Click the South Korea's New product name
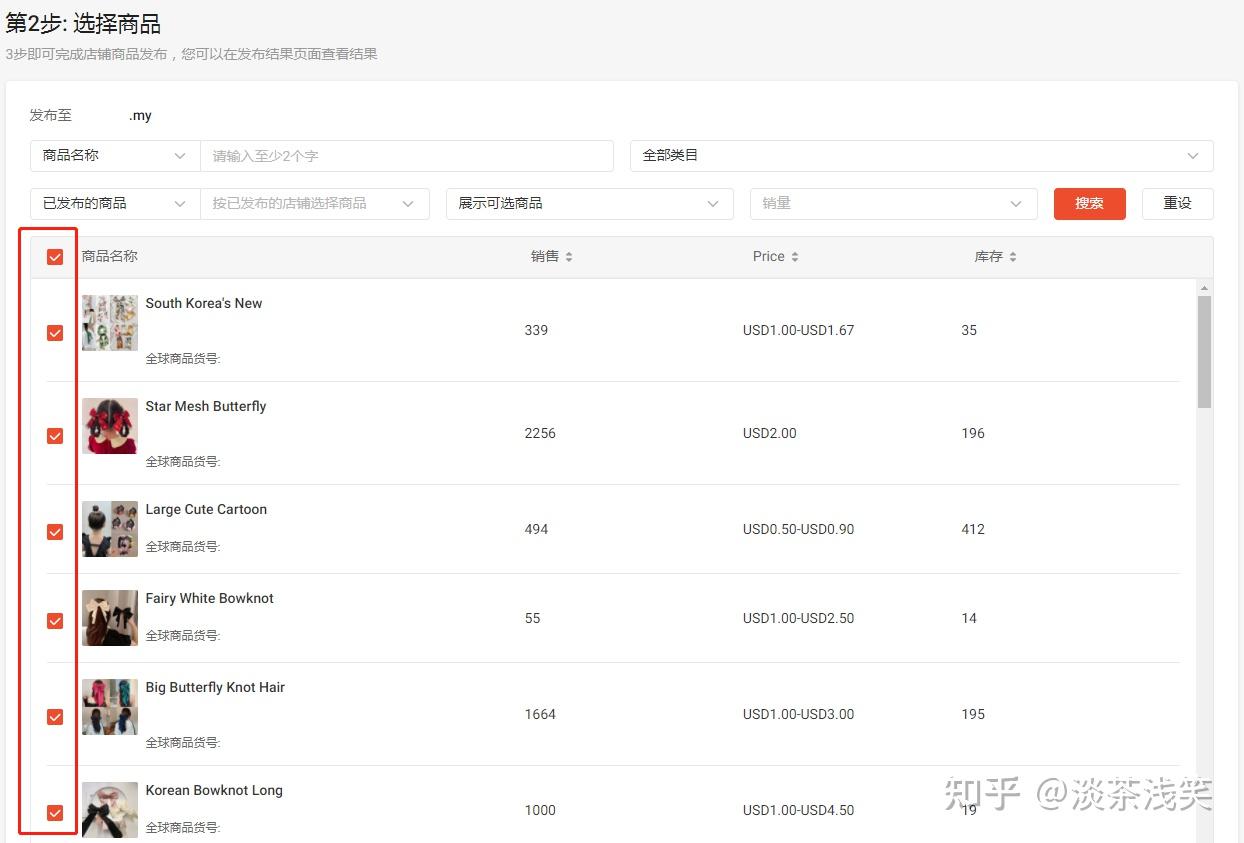 click(x=204, y=304)
